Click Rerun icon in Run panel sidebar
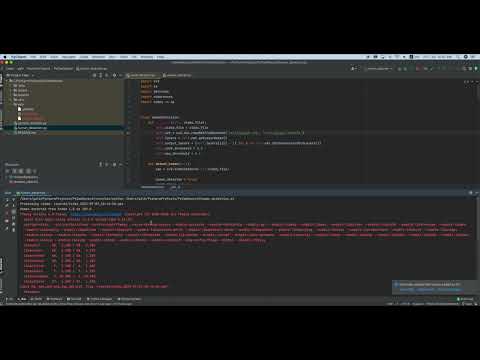Image resolution: width=480 pixels, height=360 pixels. pyautogui.click(x=7, y=200)
